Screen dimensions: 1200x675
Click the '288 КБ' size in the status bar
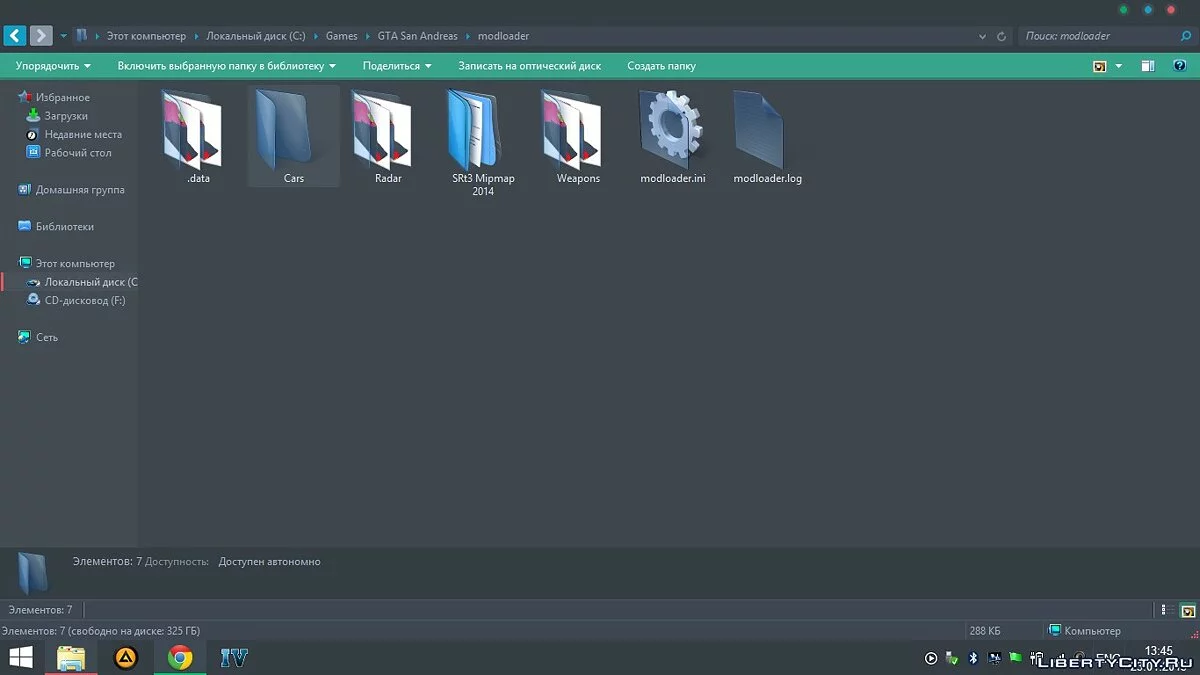coord(985,631)
